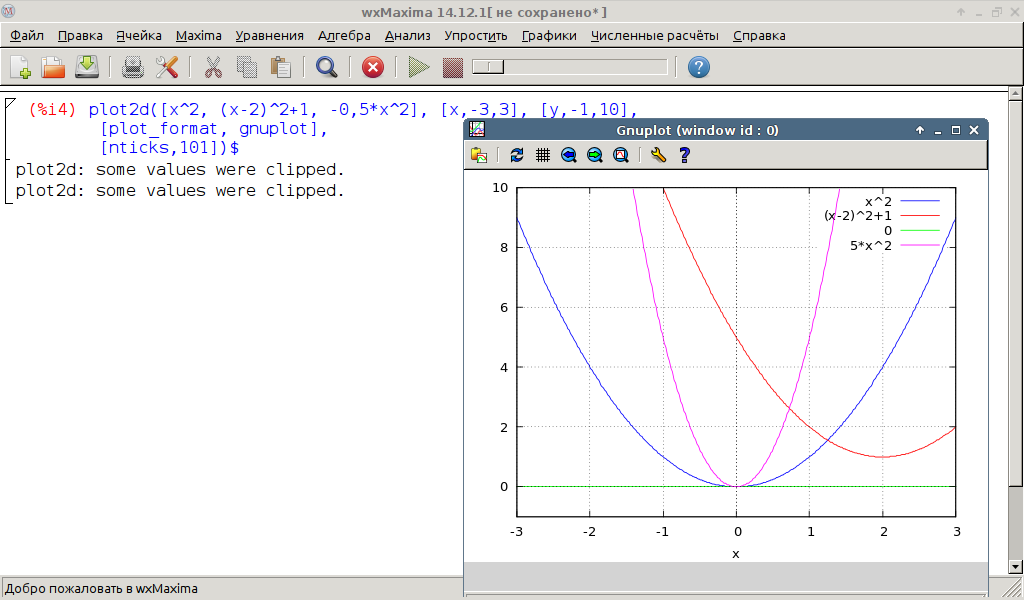Screen dimensions: 1024x600
Task: Open wxMaxima configuration (tools icon)
Action: [x=166, y=67]
